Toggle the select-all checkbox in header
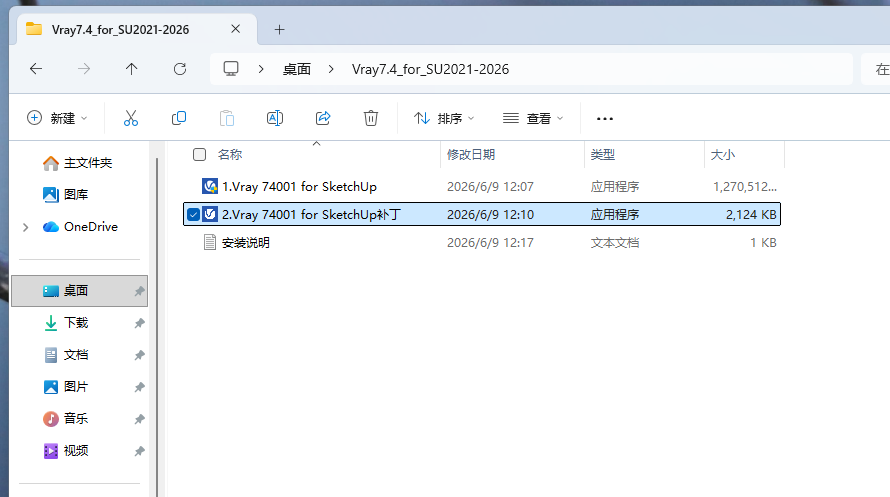This screenshot has height=497, width=890. tap(199, 154)
